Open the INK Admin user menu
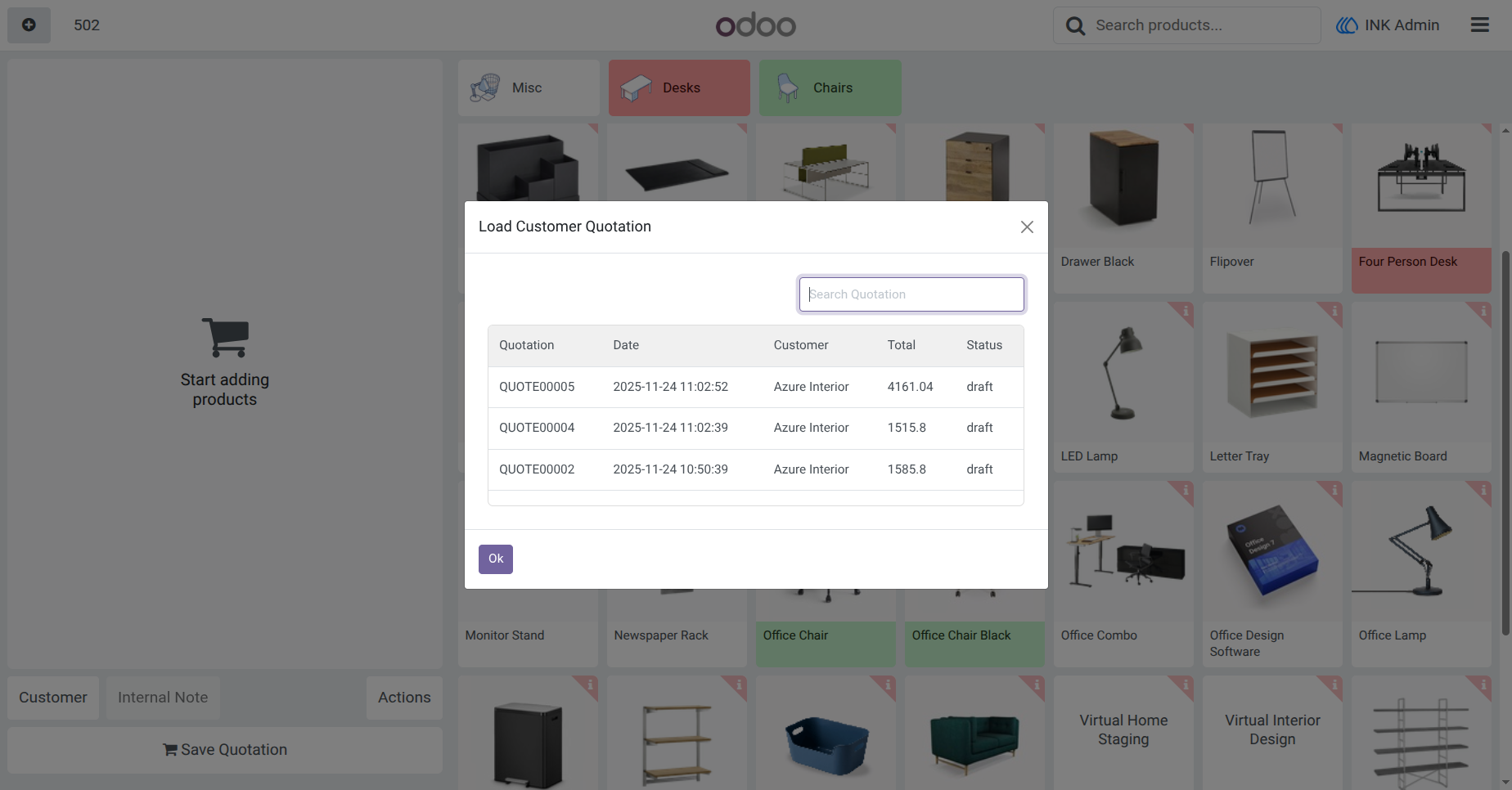 (x=1388, y=25)
